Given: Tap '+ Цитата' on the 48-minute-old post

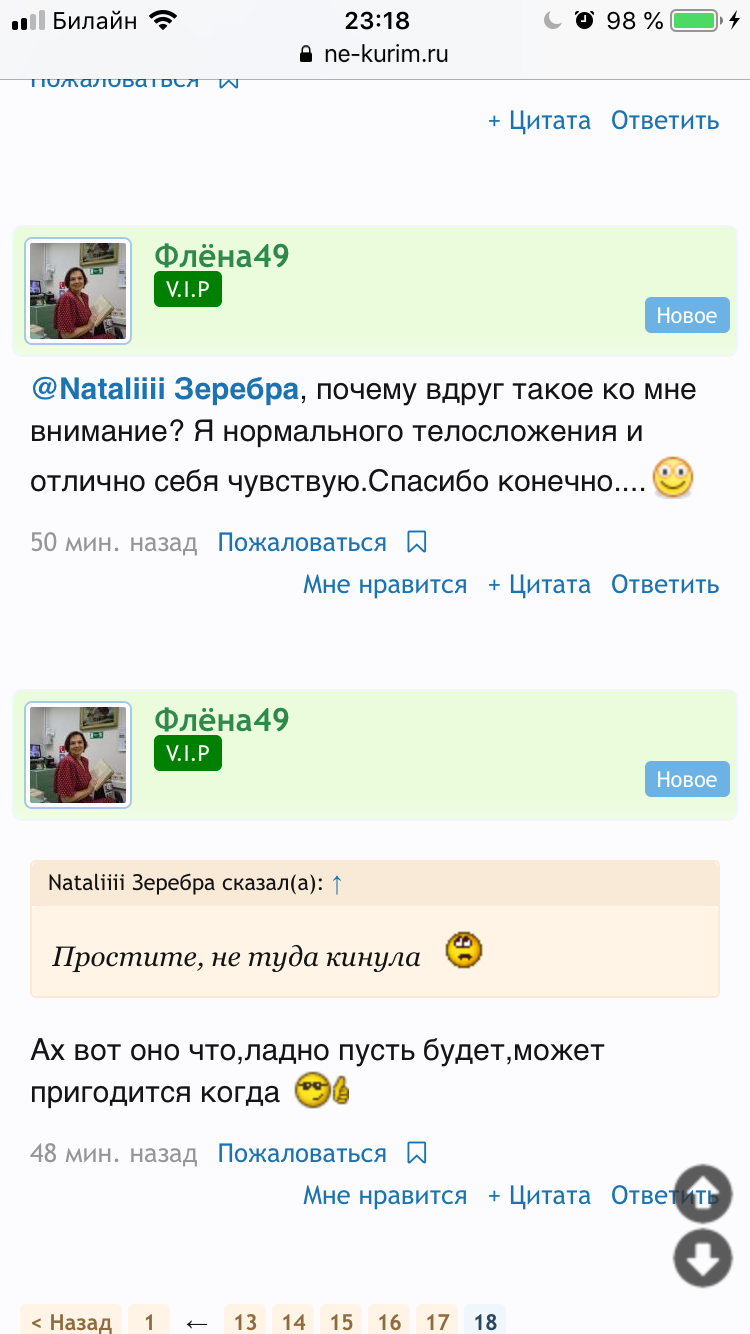Looking at the screenshot, I should click(x=539, y=1195).
